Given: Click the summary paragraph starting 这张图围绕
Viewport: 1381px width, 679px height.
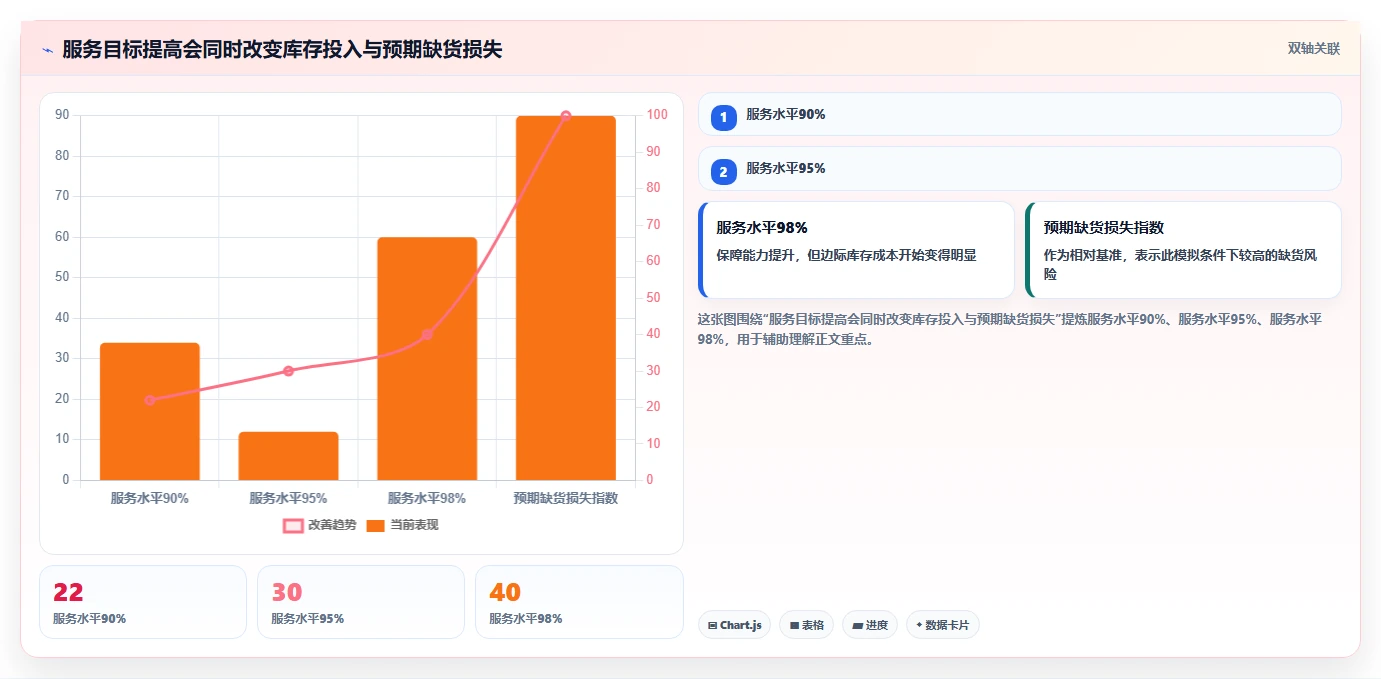Looking at the screenshot, I should coord(1010,329).
